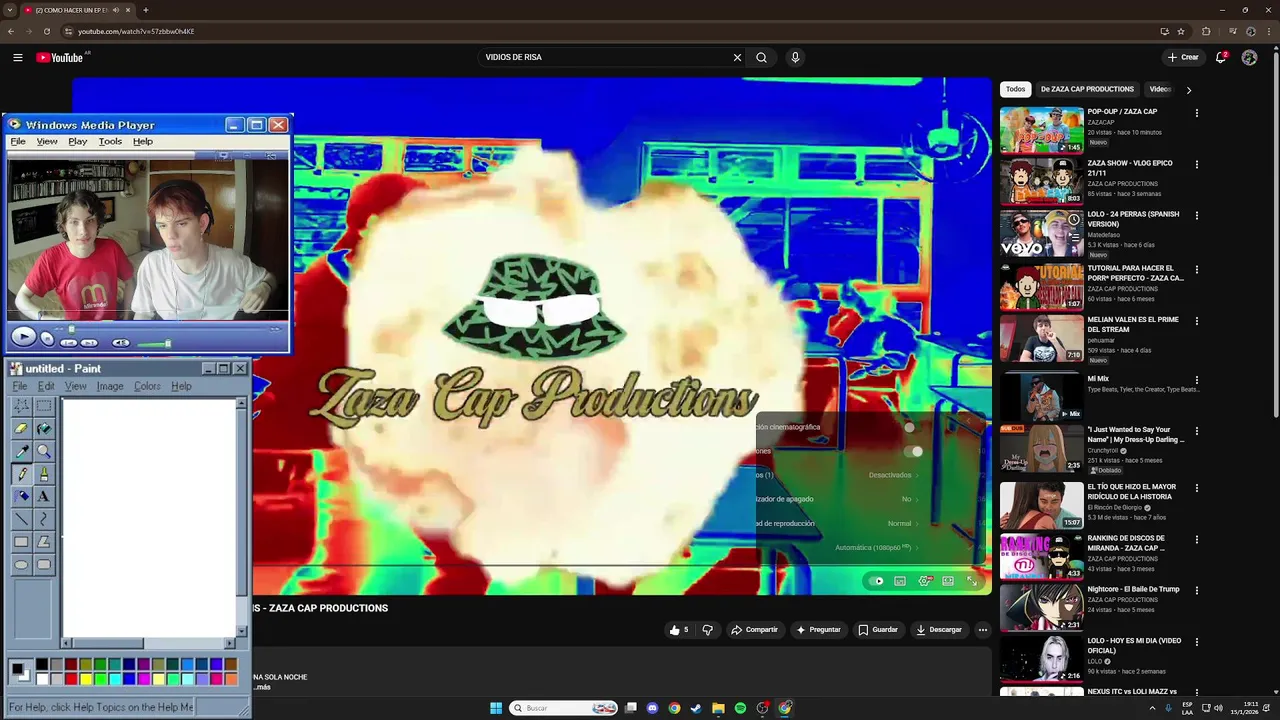Pick the Polygon tool in Paint
Image resolution: width=1280 pixels, height=720 pixels.
(44, 541)
